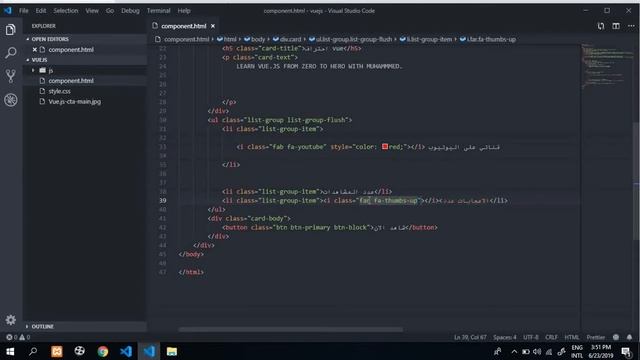Click the red color swatch in style attribute
The width and height of the screenshot is (640, 360).
coord(384,147)
